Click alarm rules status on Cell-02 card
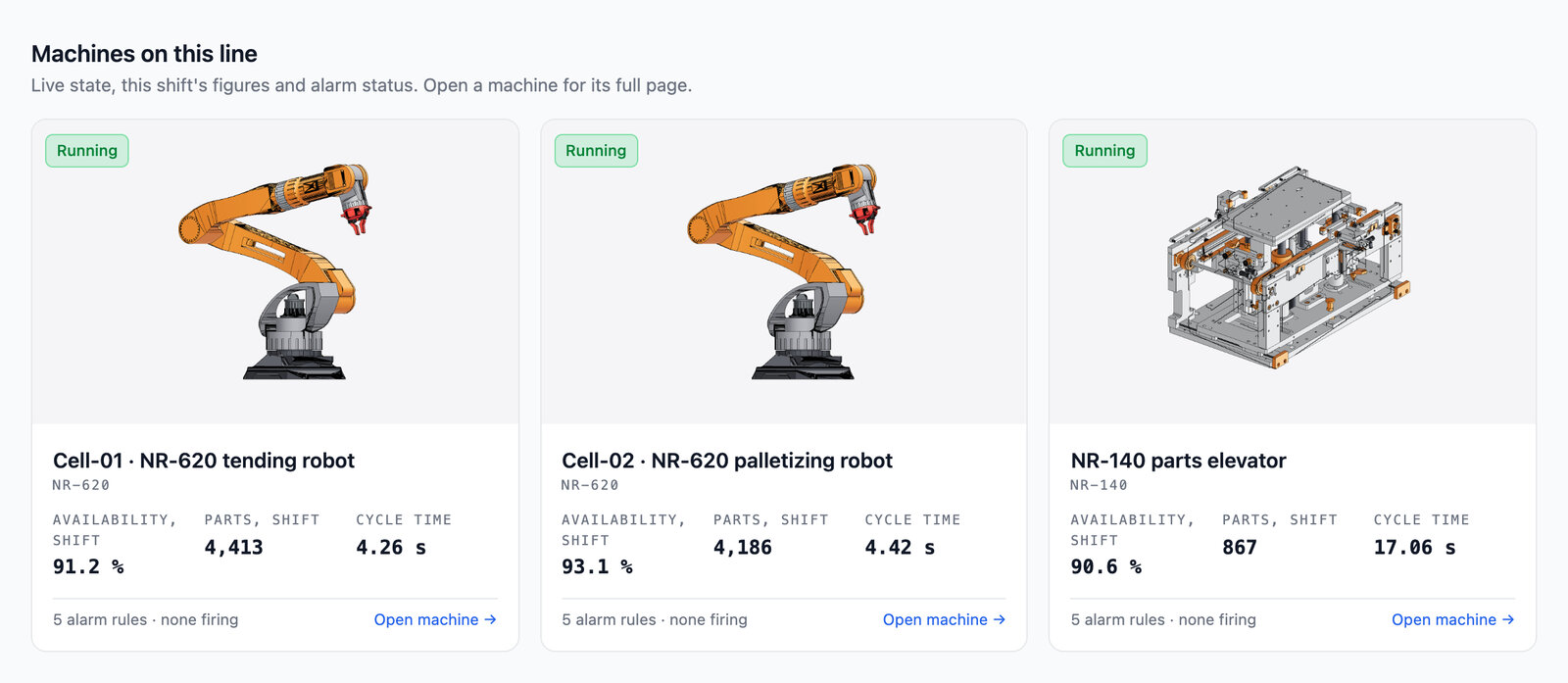 [655, 619]
